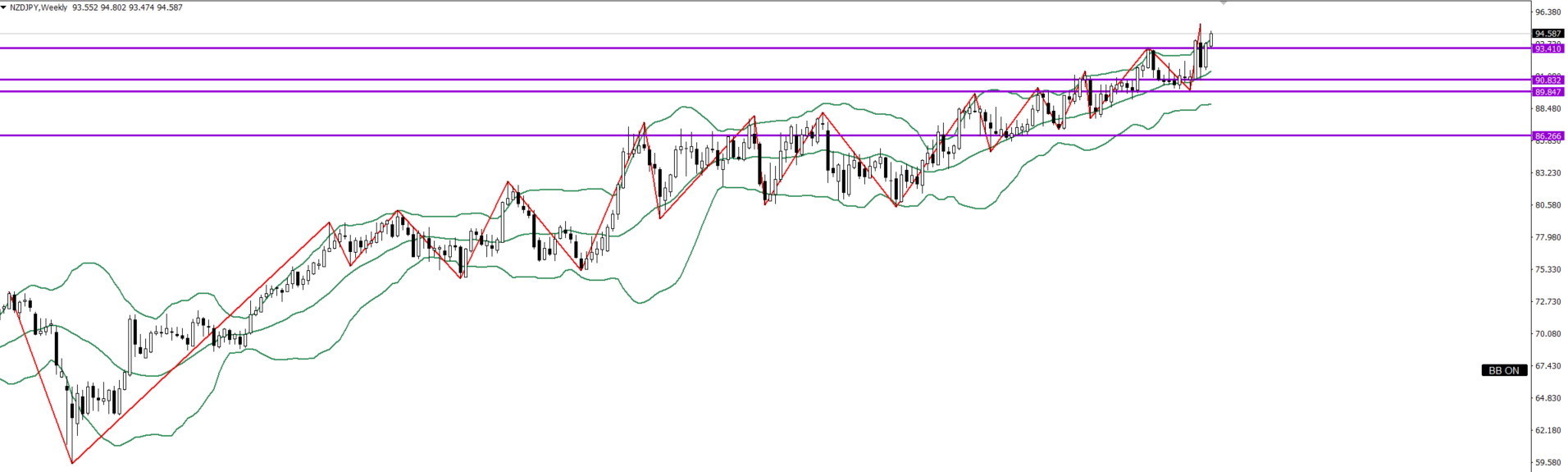The width and height of the screenshot is (1568, 472).
Task: Toggle the BB ON button
Action: point(1504,370)
